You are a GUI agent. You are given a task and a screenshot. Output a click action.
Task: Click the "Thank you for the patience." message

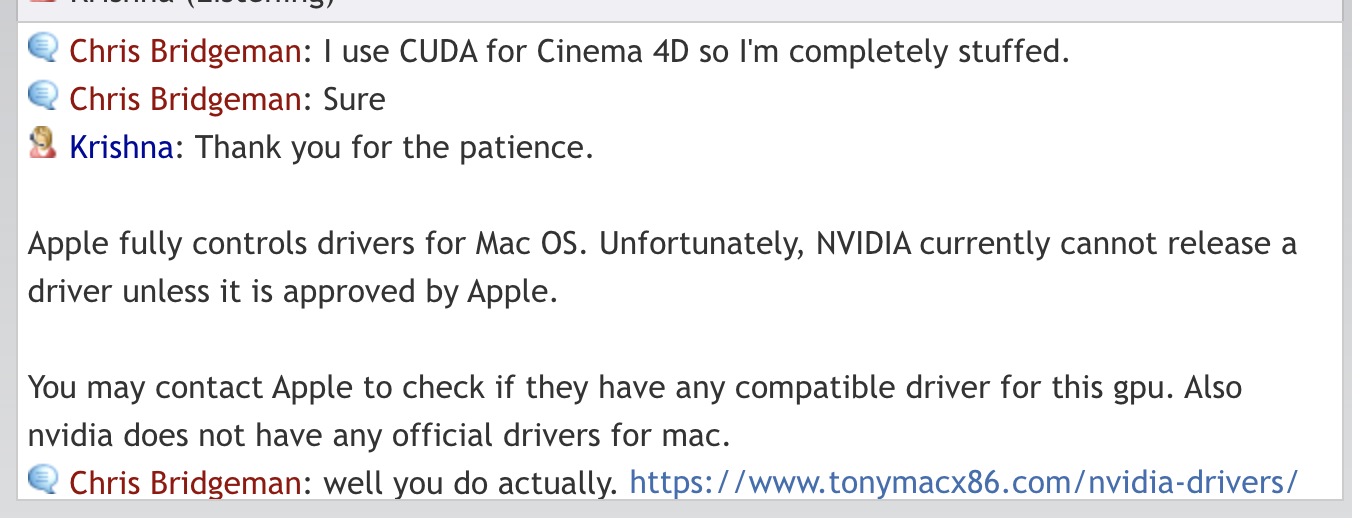(x=394, y=147)
